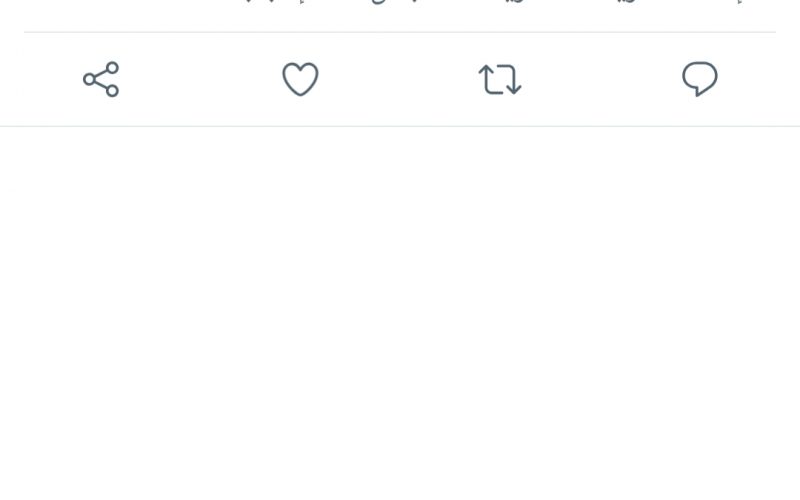Toggle retweet status for this post

(x=500, y=79)
